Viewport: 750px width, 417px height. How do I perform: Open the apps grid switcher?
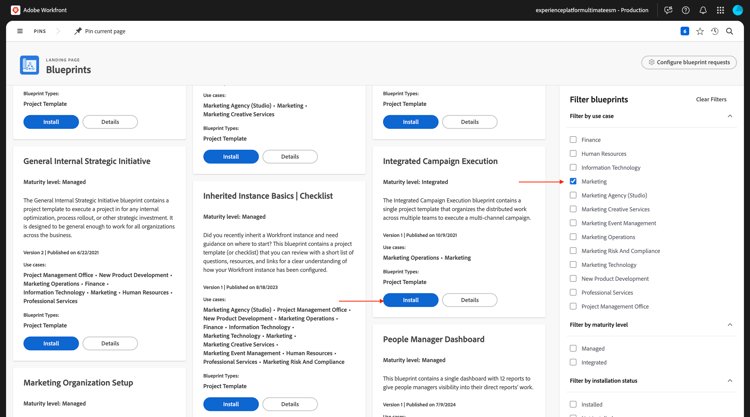(720, 10)
